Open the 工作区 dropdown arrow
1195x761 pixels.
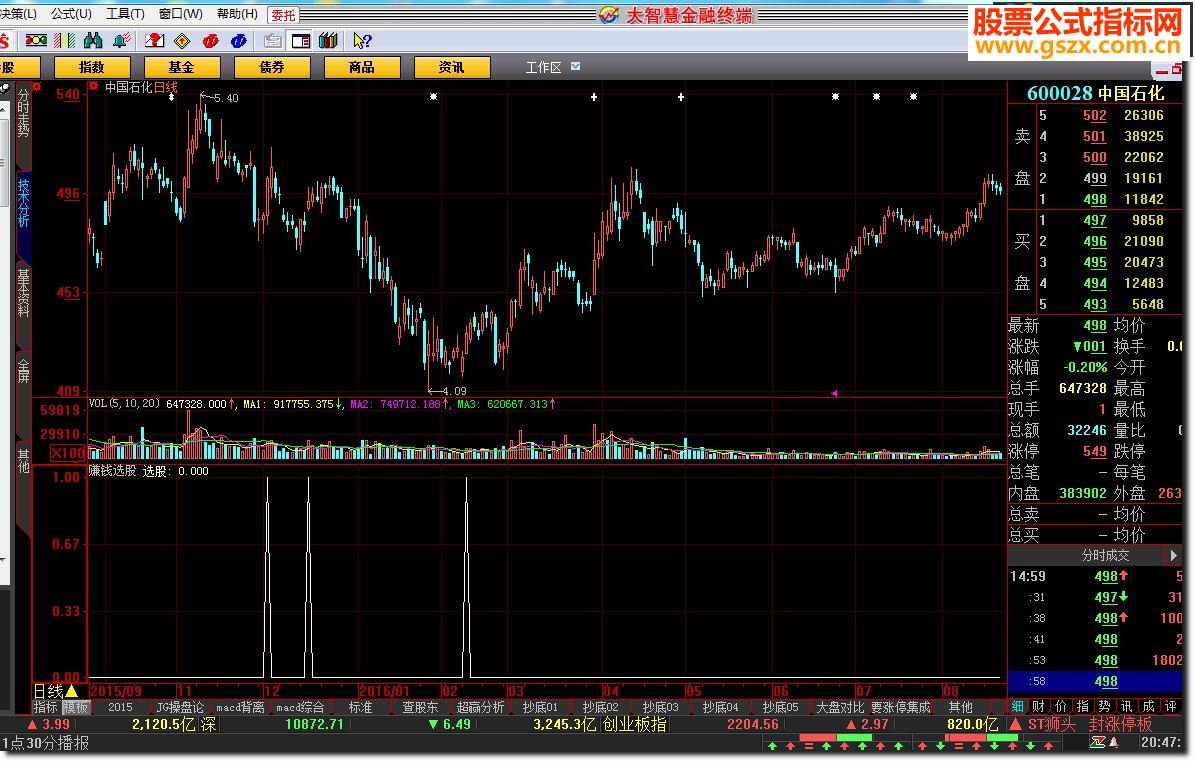tap(575, 66)
